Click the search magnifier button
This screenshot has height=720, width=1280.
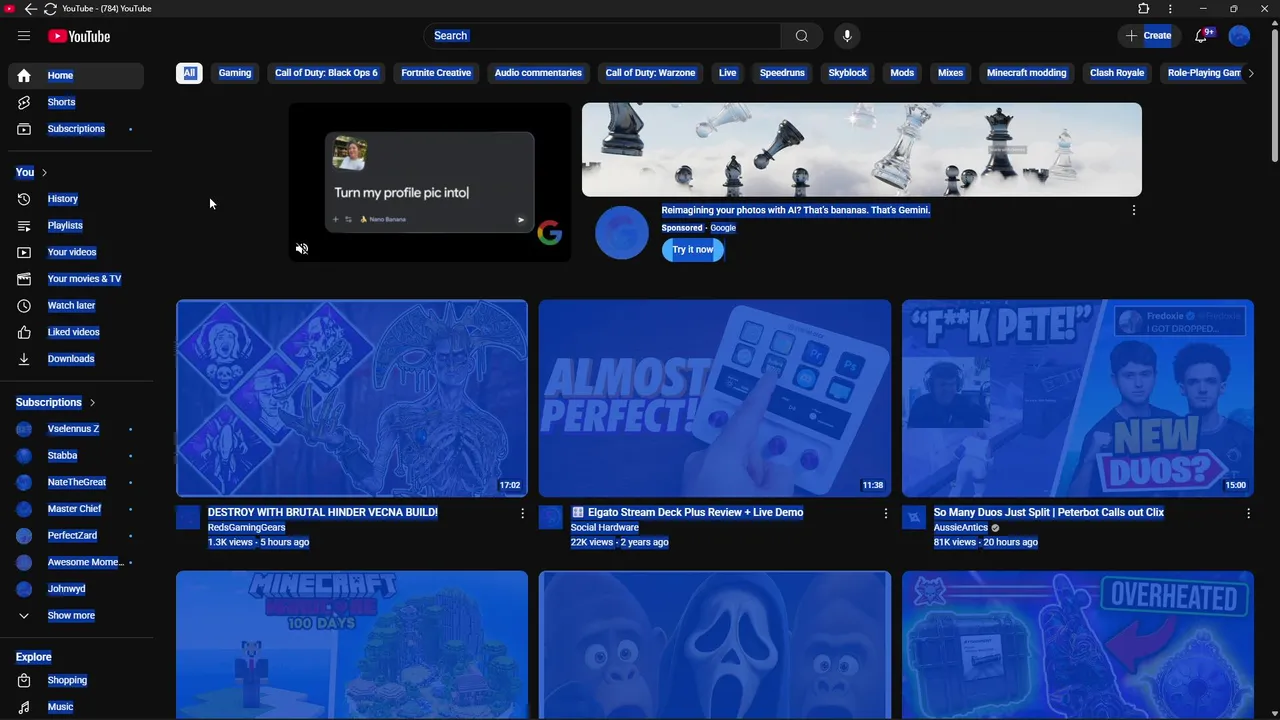tap(802, 36)
